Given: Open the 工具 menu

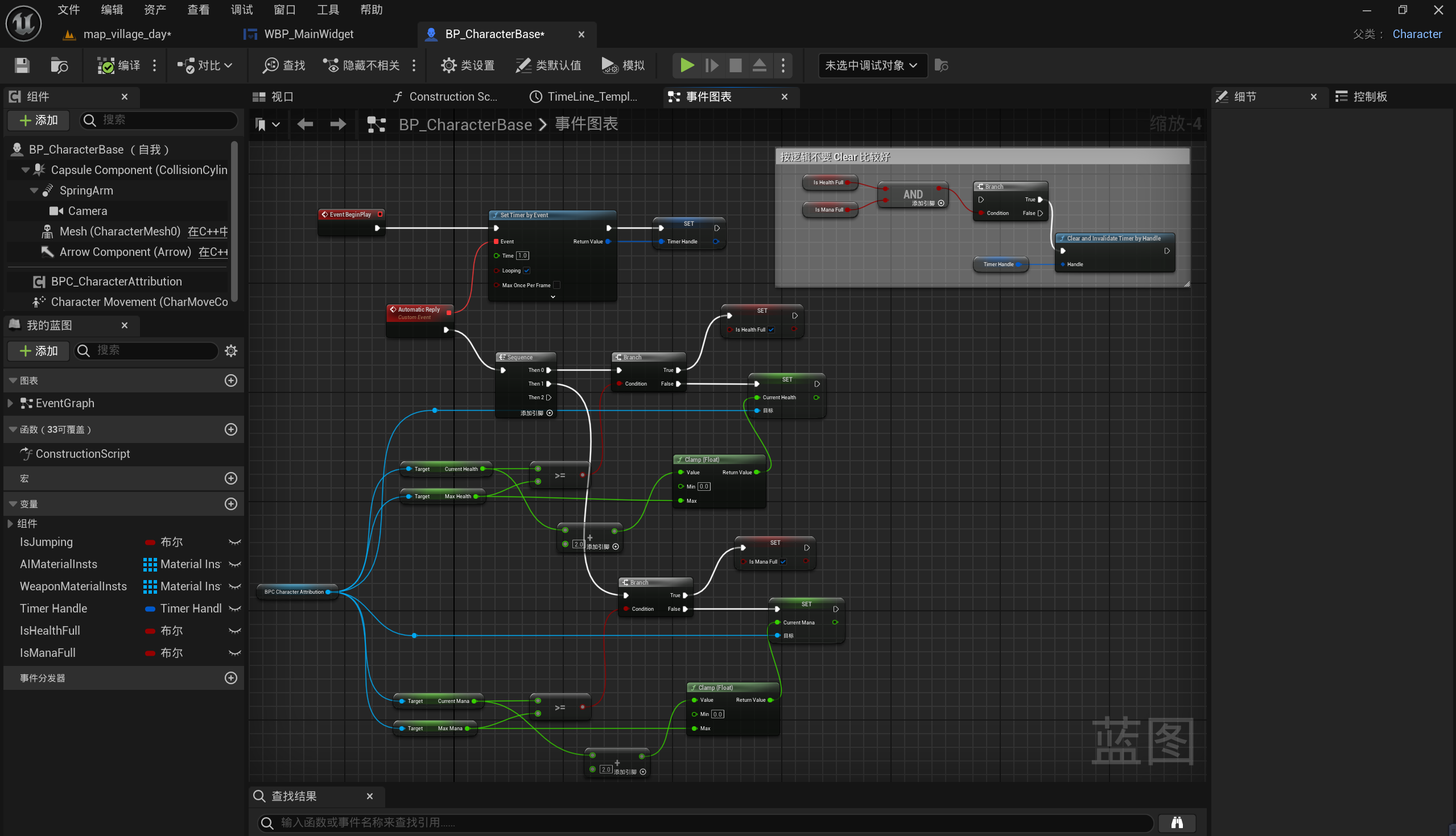Looking at the screenshot, I should [x=327, y=10].
